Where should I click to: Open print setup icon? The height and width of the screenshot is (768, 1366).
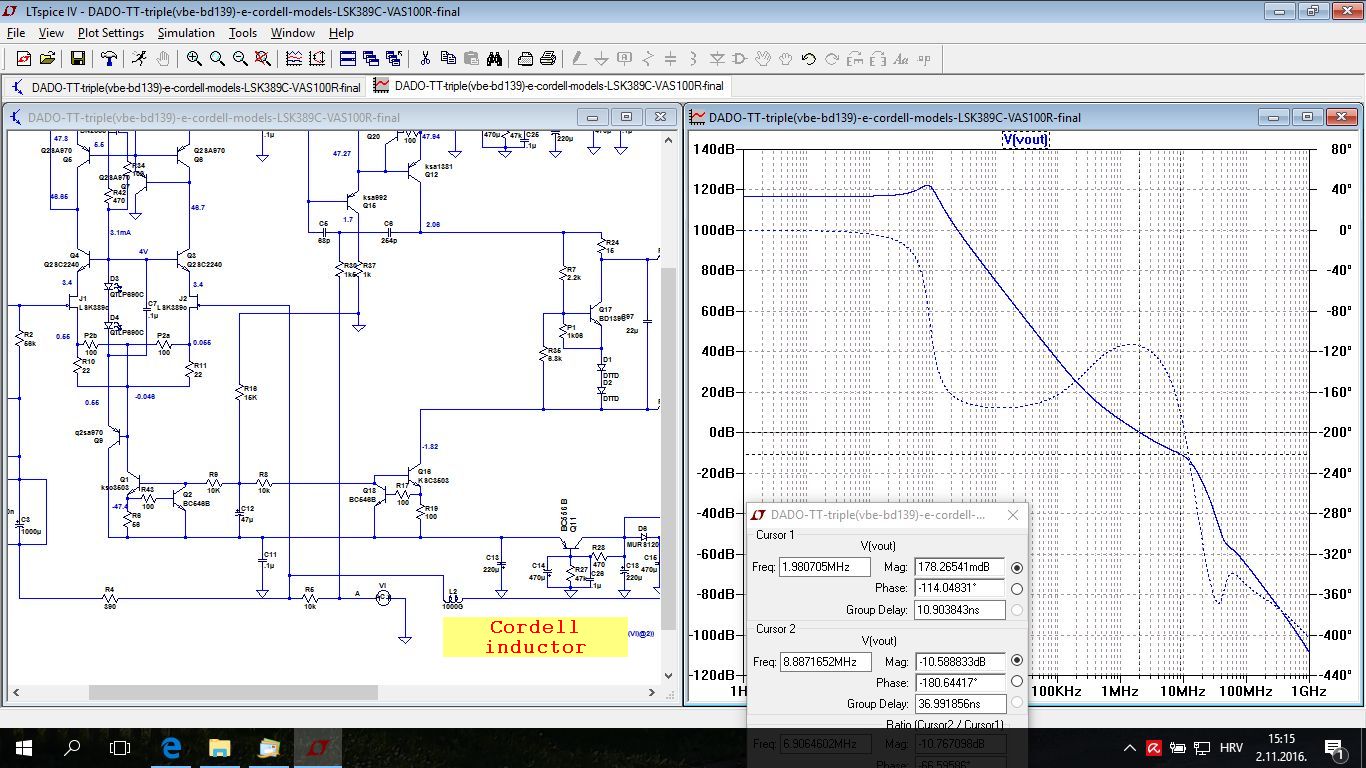525,59
